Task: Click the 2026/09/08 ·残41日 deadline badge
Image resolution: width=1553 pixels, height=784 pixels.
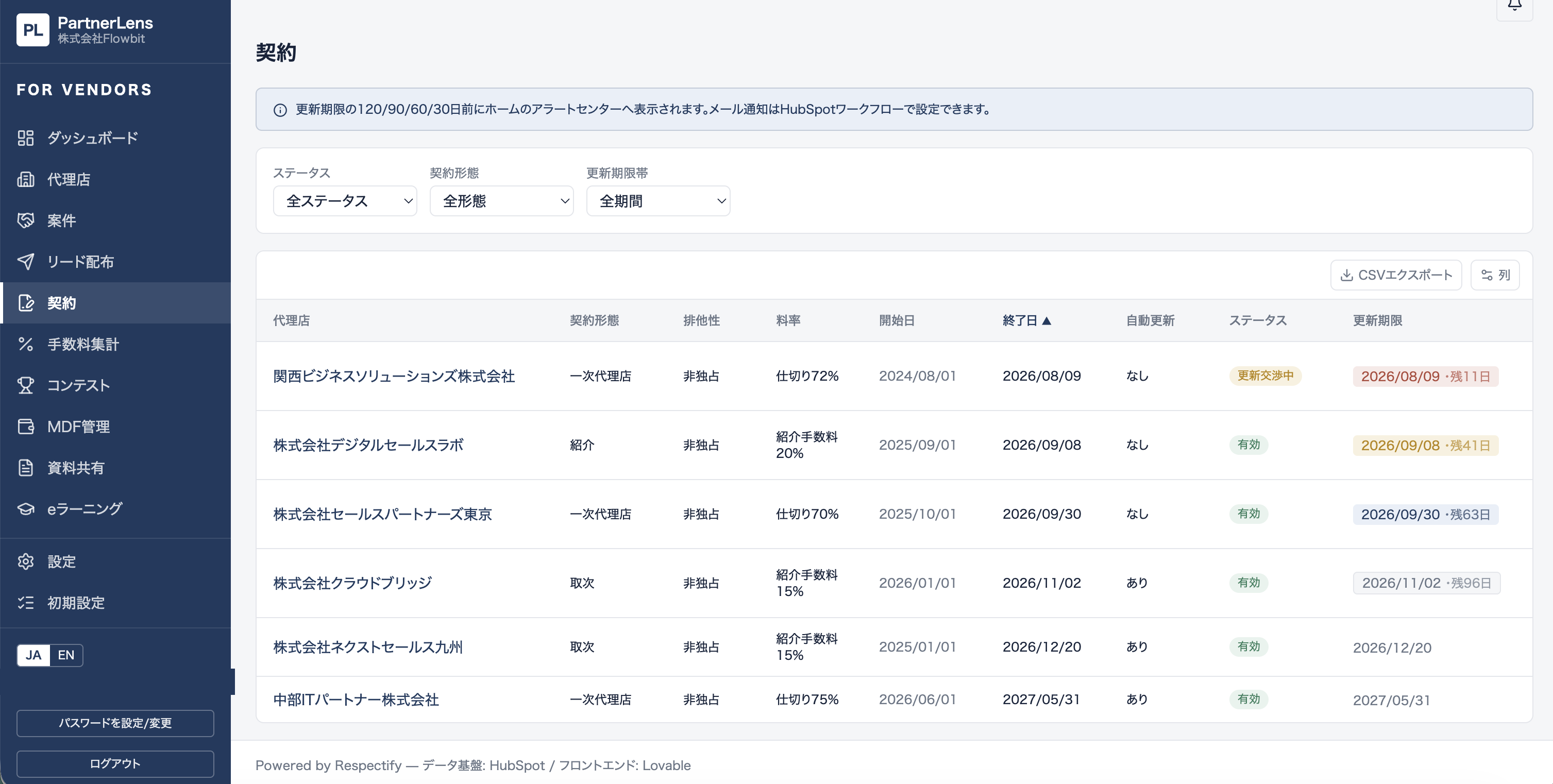Action: pyautogui.click(x=1425, y=446)
